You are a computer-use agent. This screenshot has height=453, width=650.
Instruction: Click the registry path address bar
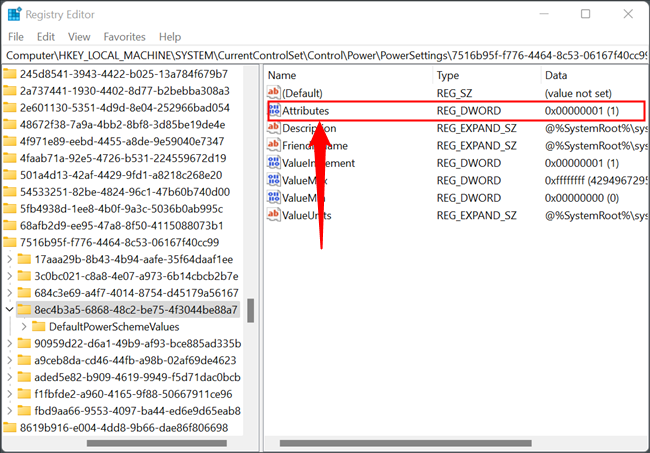[326, 55]
